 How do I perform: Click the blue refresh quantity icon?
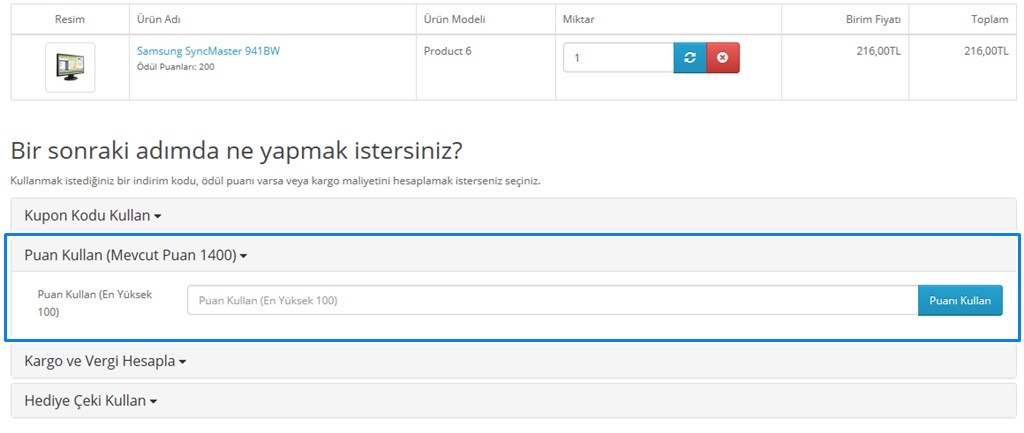[x=690, y=58]
